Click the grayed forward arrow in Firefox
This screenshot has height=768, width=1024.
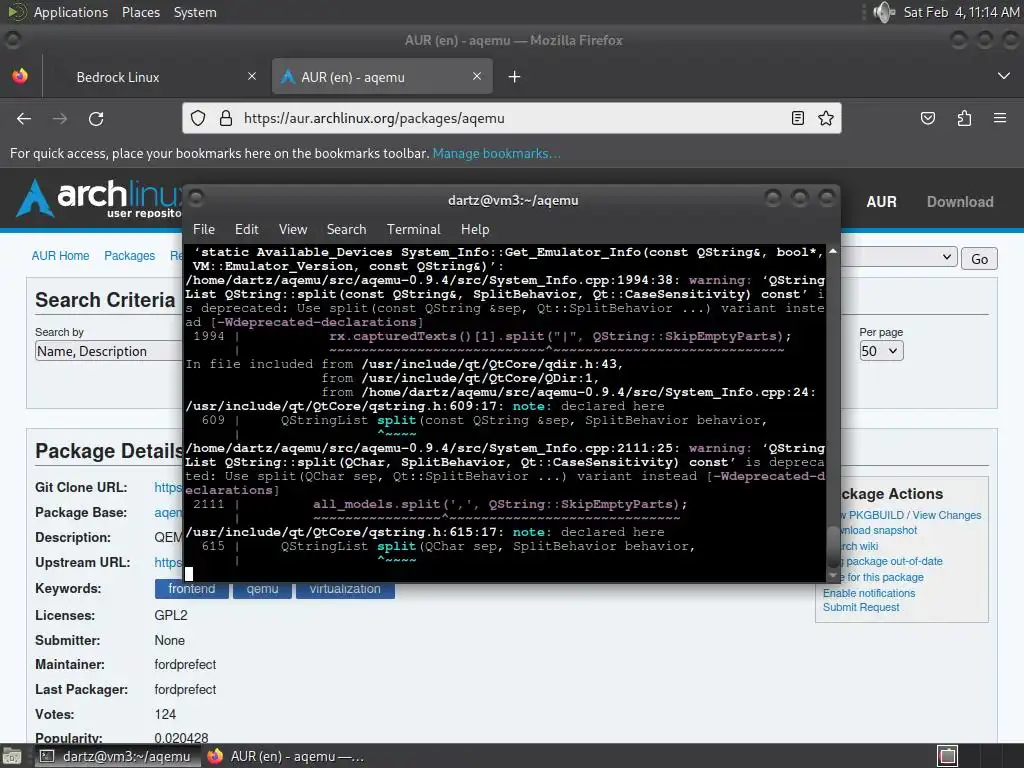[x=60, y=119]
